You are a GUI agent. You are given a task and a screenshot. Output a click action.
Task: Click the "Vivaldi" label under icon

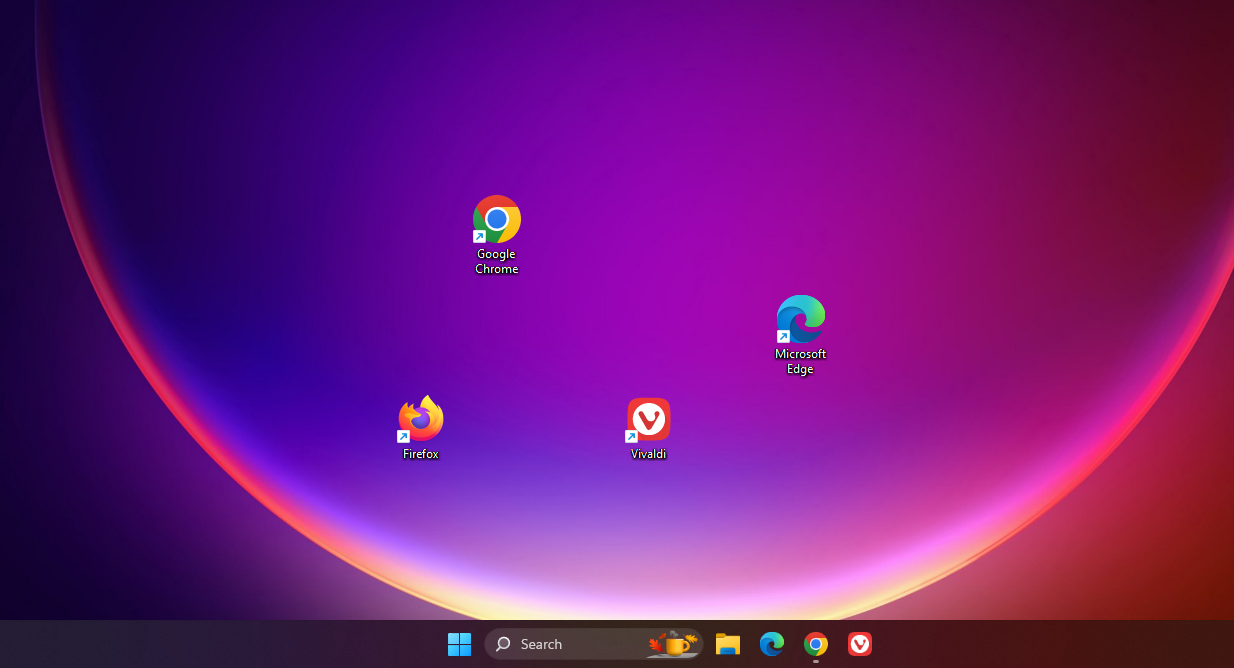tap(648, 454)
